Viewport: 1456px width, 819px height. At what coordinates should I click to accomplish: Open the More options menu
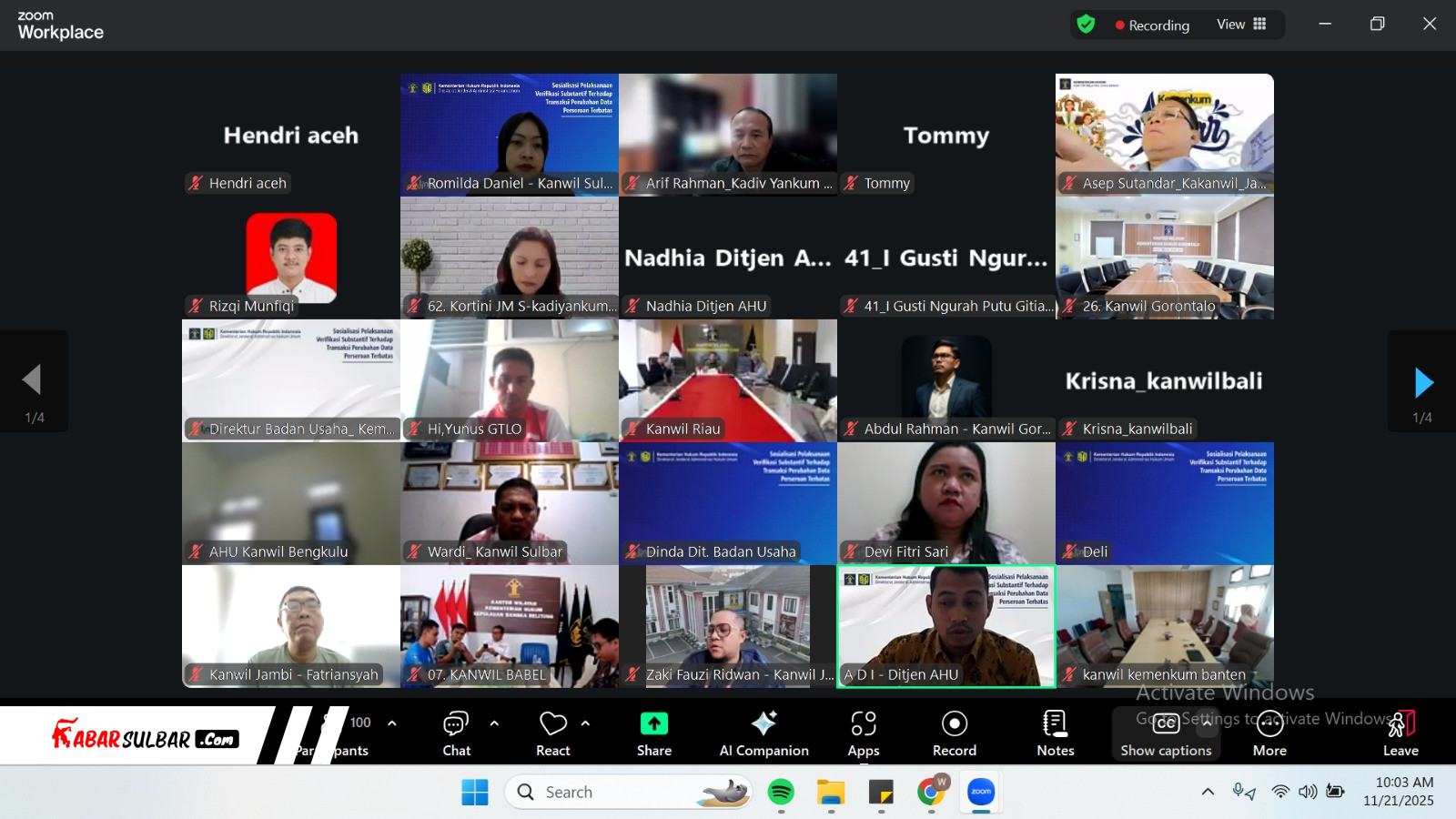pyautogui.click(x=1269, y=733)
